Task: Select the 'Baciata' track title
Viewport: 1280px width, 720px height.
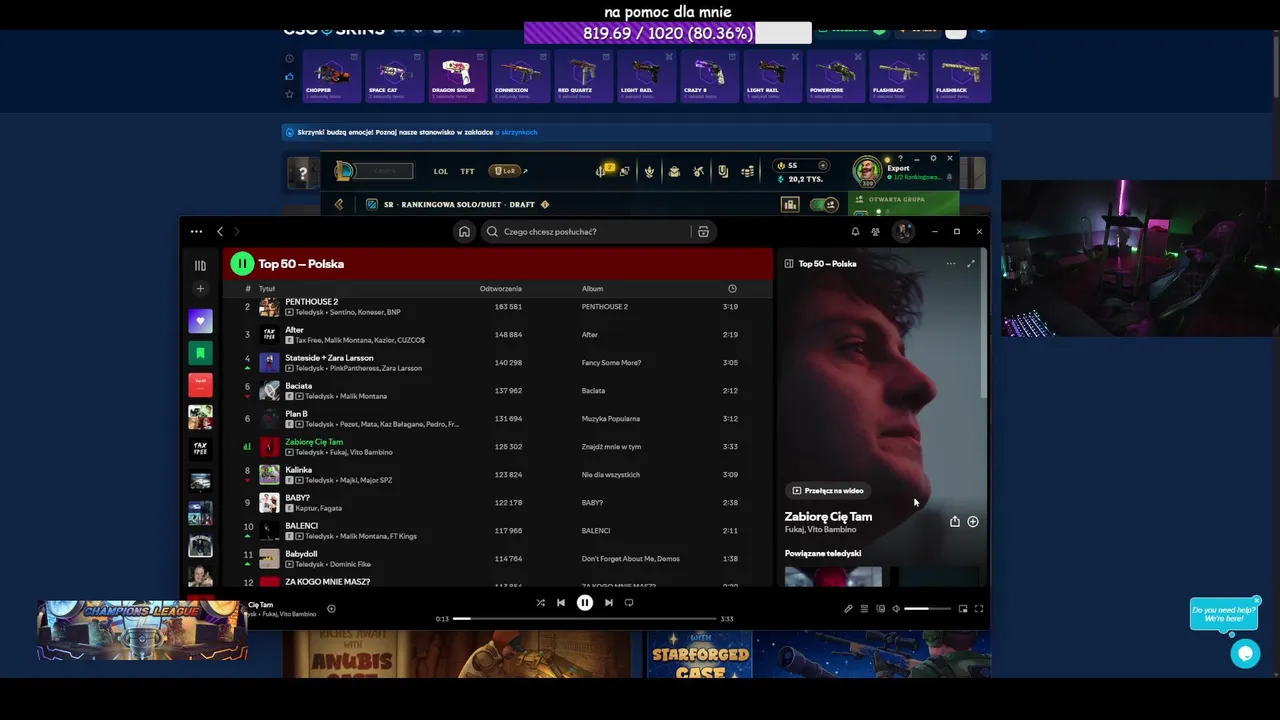Action: point(298,386)
